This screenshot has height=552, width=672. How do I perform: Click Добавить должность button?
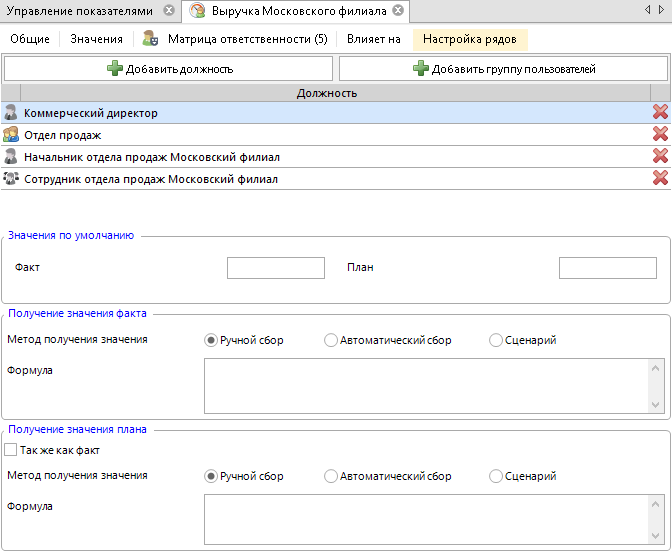[168, 69]
